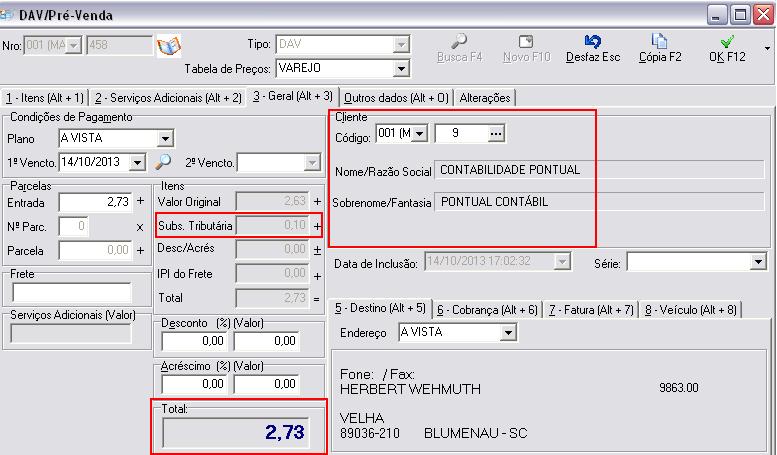Expand the Série dropdown
The image size is (777, 455).
757,262
